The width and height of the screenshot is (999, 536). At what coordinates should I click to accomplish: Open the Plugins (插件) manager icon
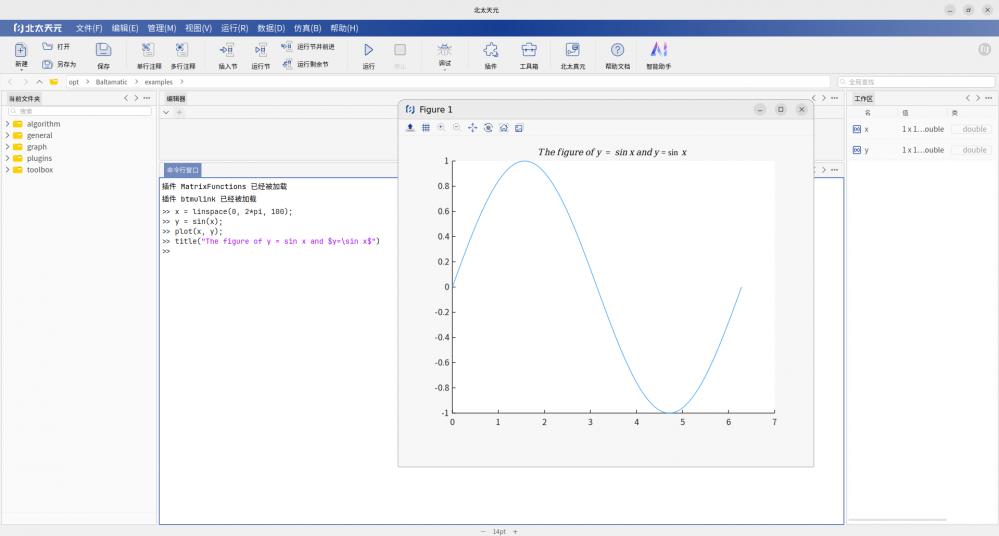pyautogui.click(x=490, y=53)
